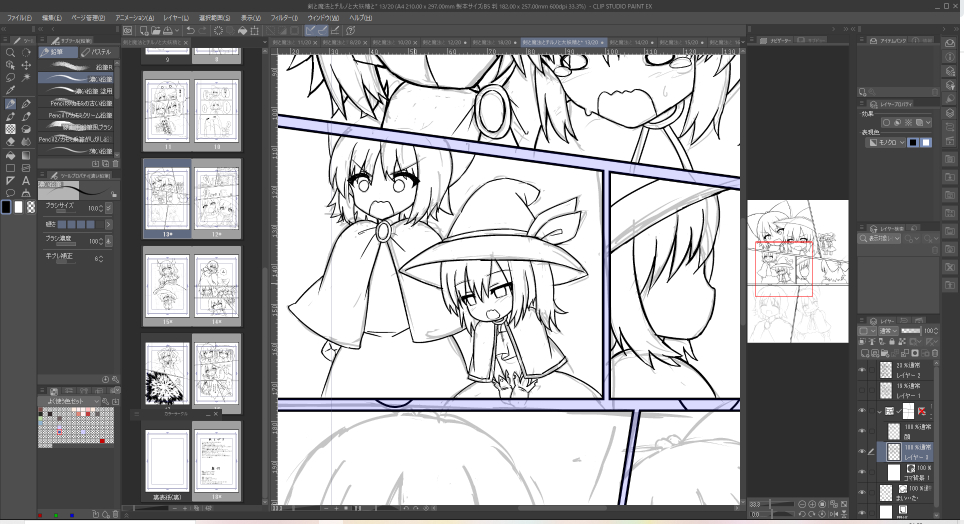Hide the 顔 layer via its eye
Image resolution: width=964 pixels, height=524 pixels.
click(862, 431)
